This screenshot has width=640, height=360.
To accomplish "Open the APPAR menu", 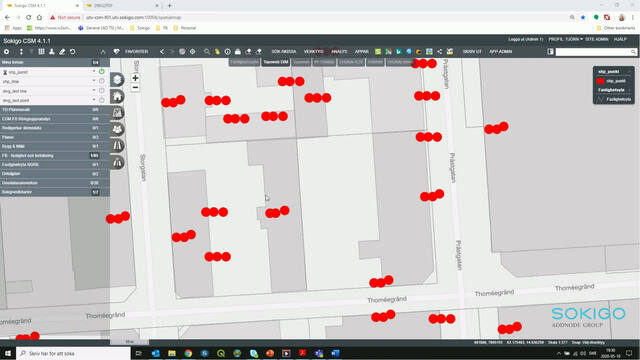I will point(361,52).
